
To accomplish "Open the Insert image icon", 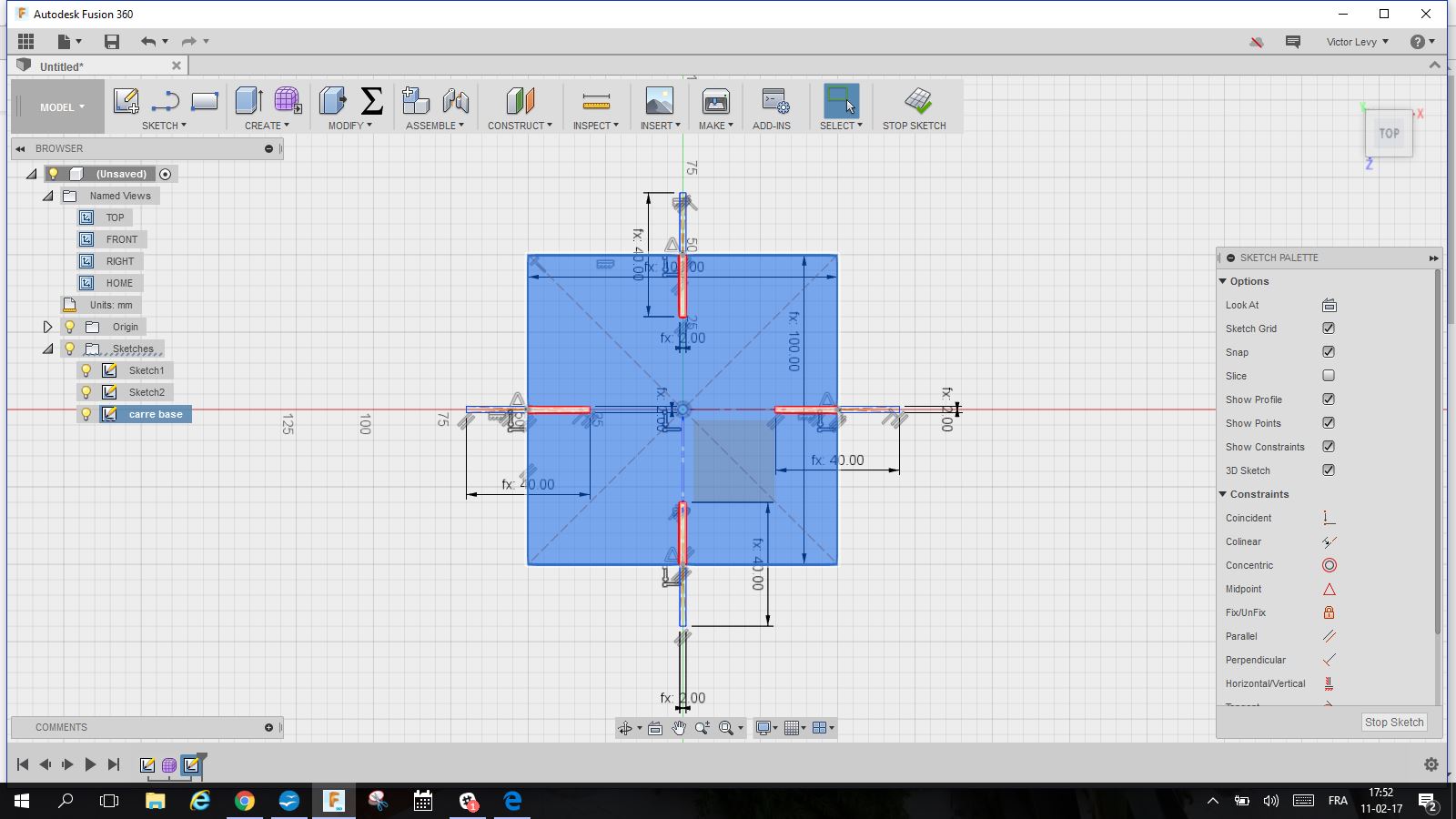I will tap(659, 100).
